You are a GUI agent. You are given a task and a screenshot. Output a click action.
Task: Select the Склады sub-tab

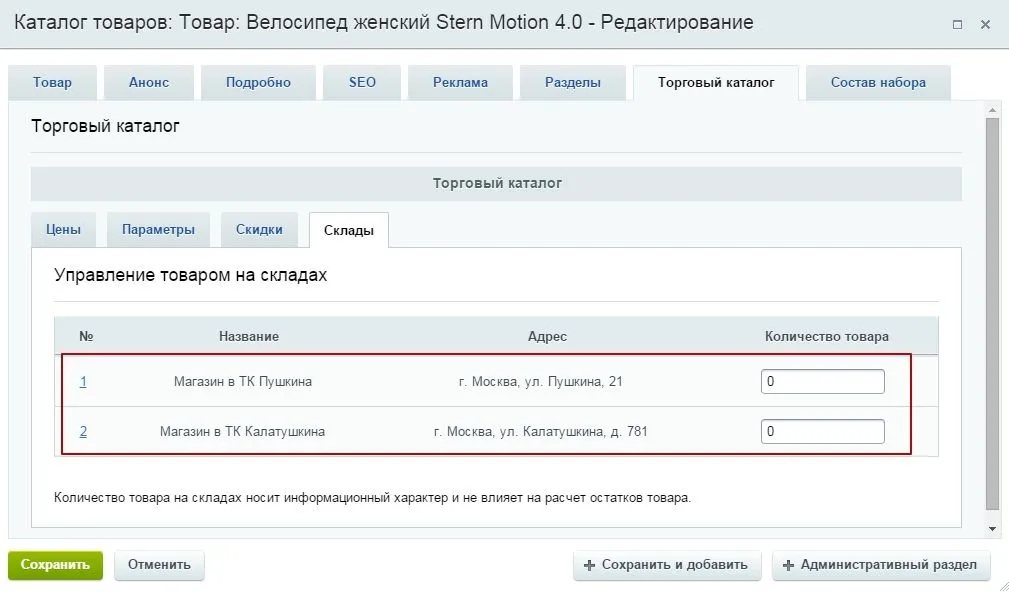pyautogui.click(x=348, y=230)
